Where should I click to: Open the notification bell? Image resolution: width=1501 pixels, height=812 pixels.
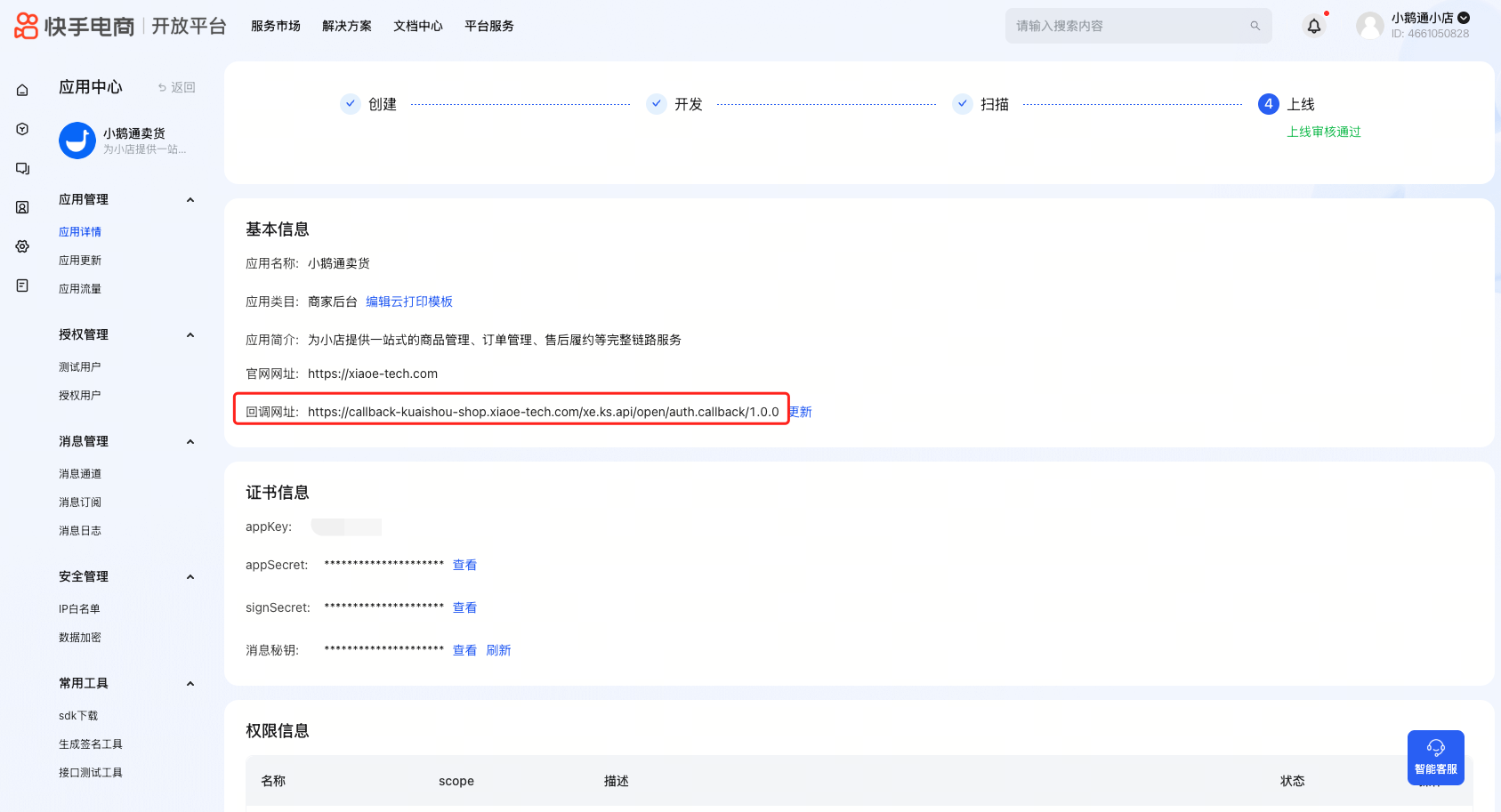click(x=1314, y=26)
